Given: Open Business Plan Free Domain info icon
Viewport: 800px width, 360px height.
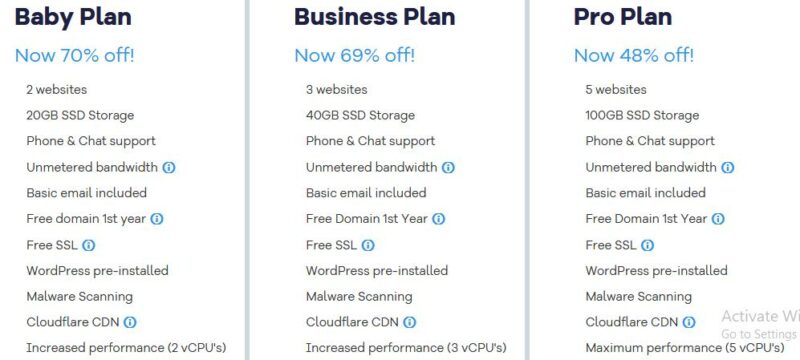Looking at the screenshot, I should tap(439, 219).
